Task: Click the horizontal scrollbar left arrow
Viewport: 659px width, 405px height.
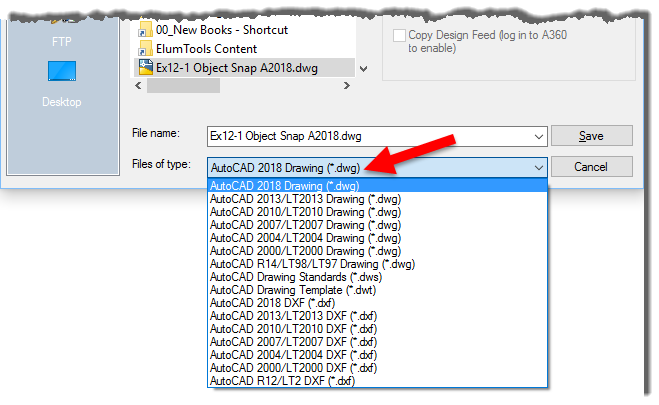Action: coord(138,86)
